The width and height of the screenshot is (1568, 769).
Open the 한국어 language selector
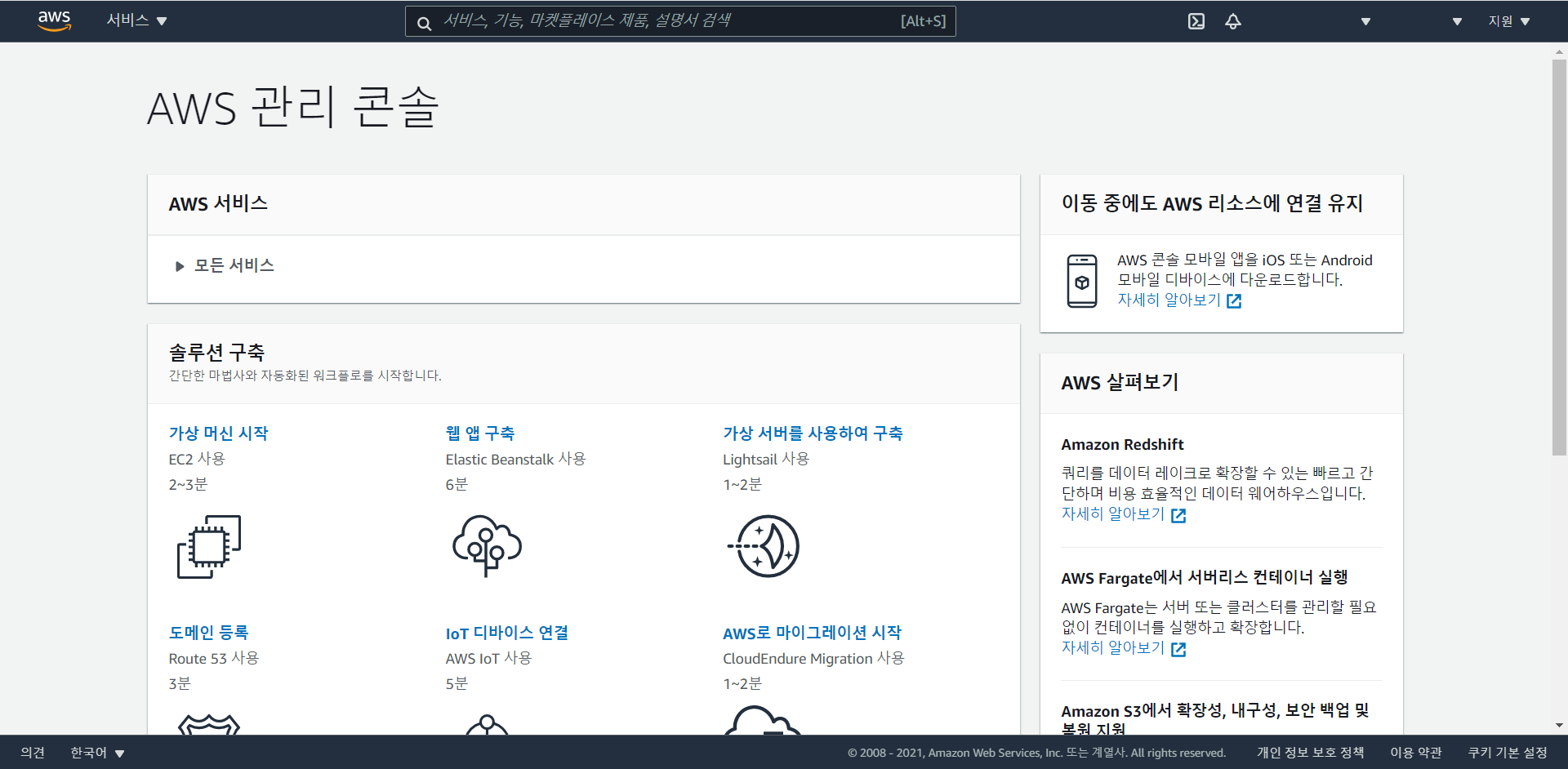click(x=97, y=753)
